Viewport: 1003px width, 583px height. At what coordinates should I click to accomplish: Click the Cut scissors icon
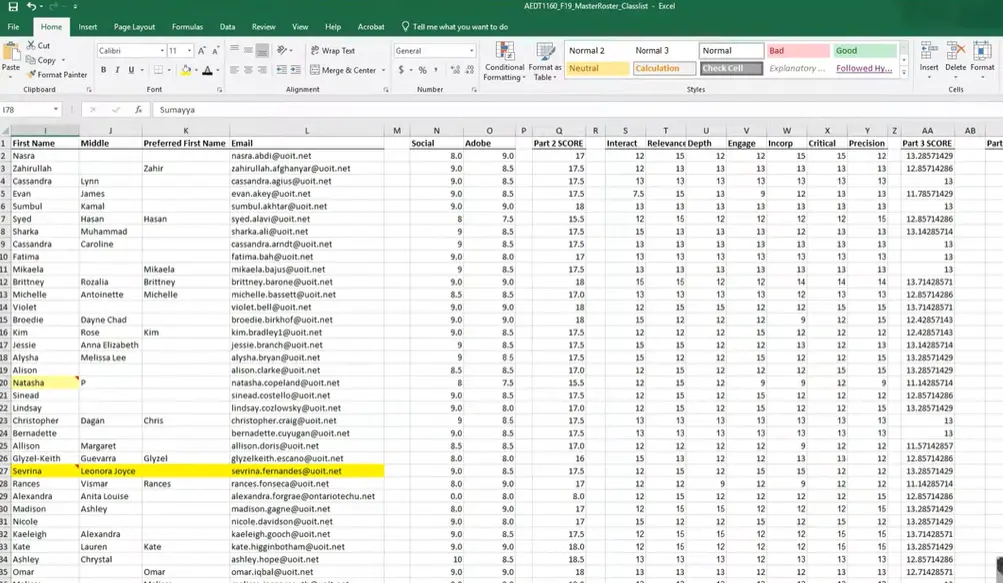coord(31,46)
